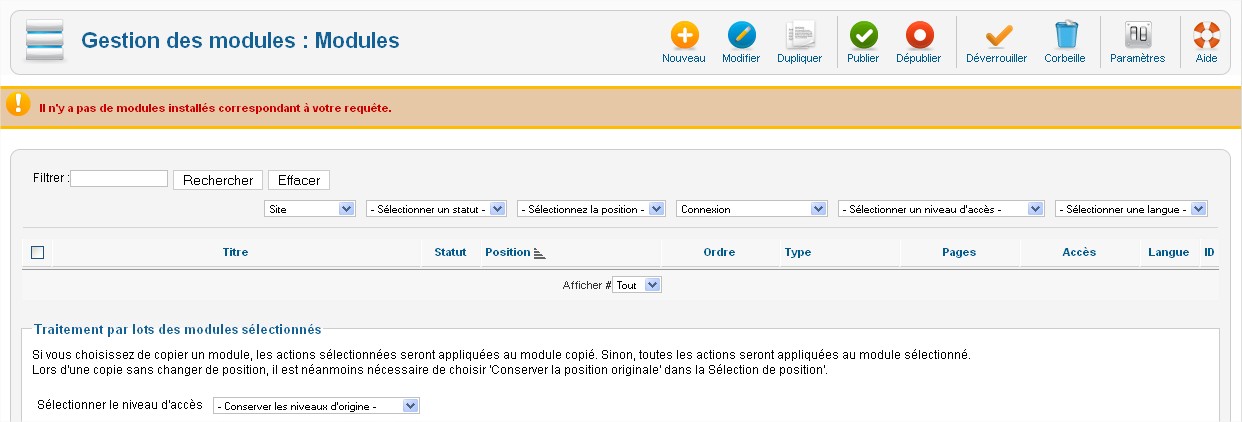Expand the Connexion module type dropdown
This screenshot has width=1242, height=422.
pyautogui.click(x=751, y=209)
